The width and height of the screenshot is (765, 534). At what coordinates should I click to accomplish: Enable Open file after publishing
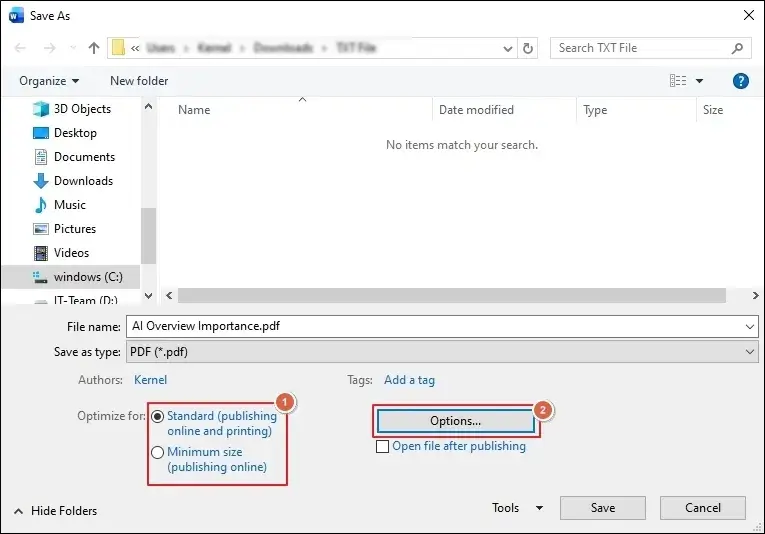click(x=382, y=446)
